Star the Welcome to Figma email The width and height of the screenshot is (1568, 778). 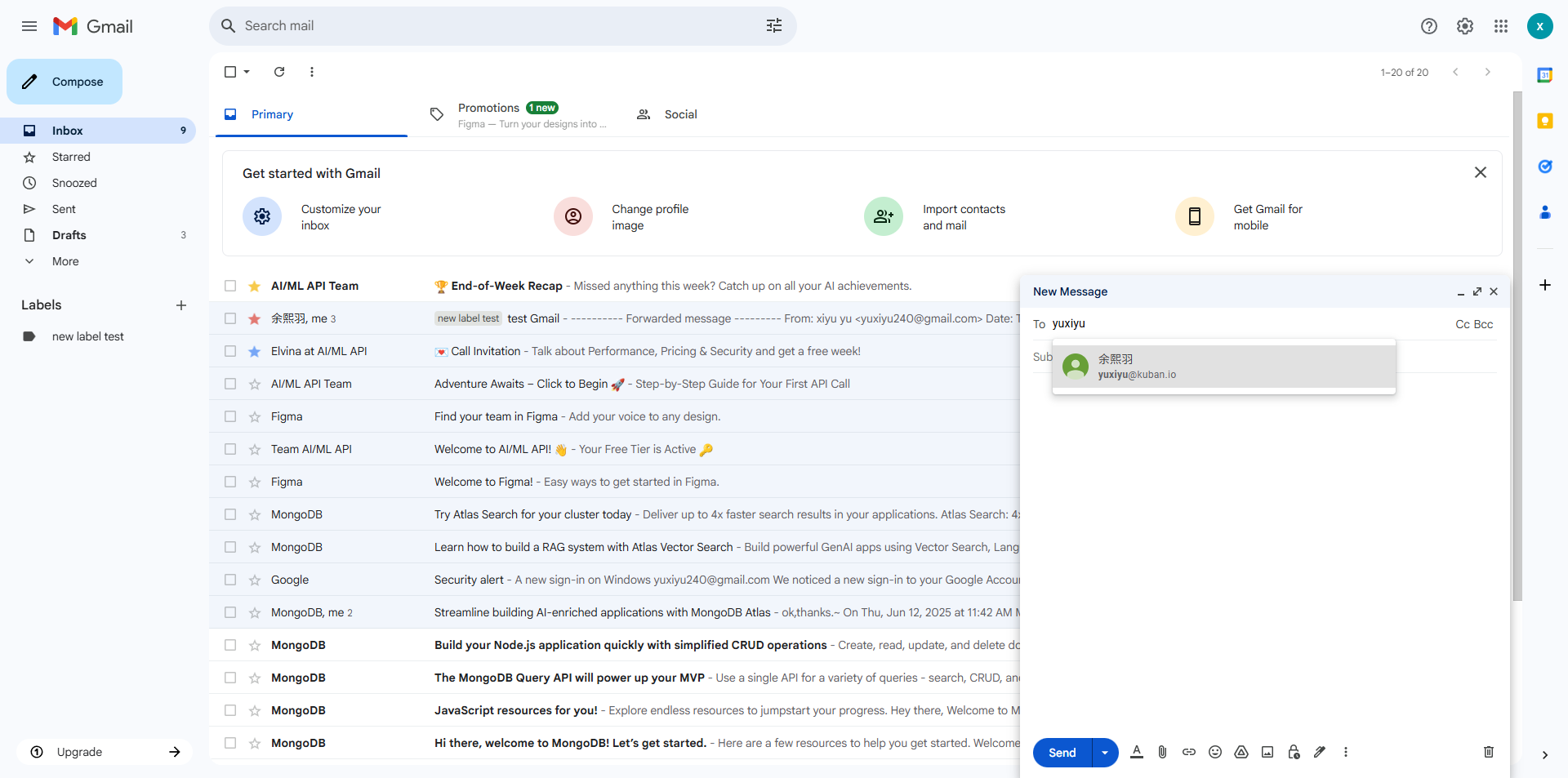(255, 482)
